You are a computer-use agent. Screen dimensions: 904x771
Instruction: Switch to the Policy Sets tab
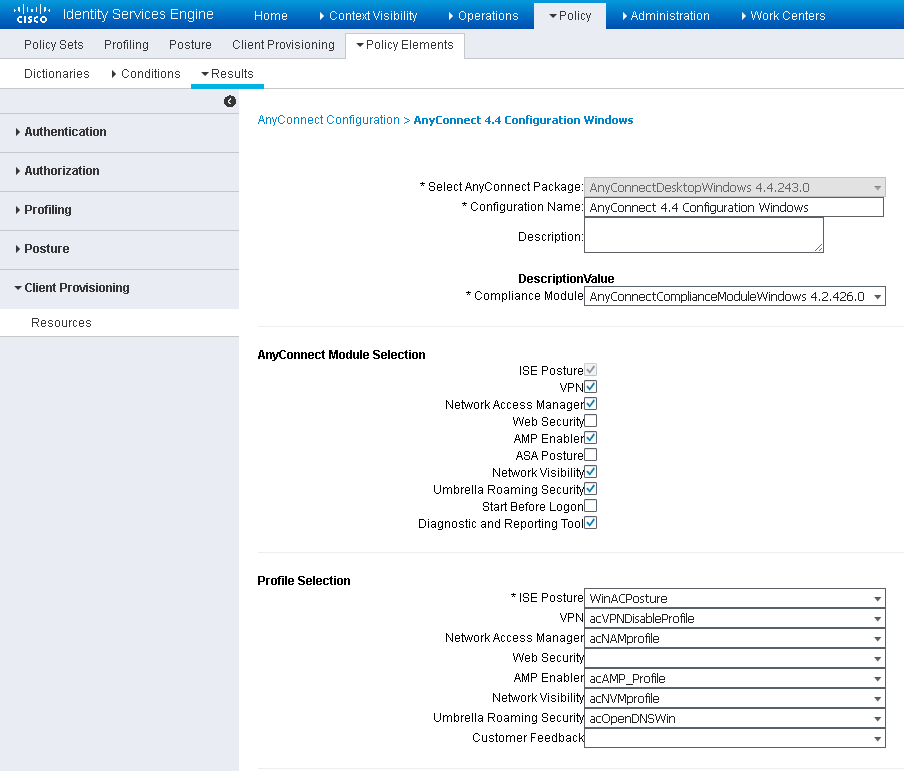coord(53,45)
